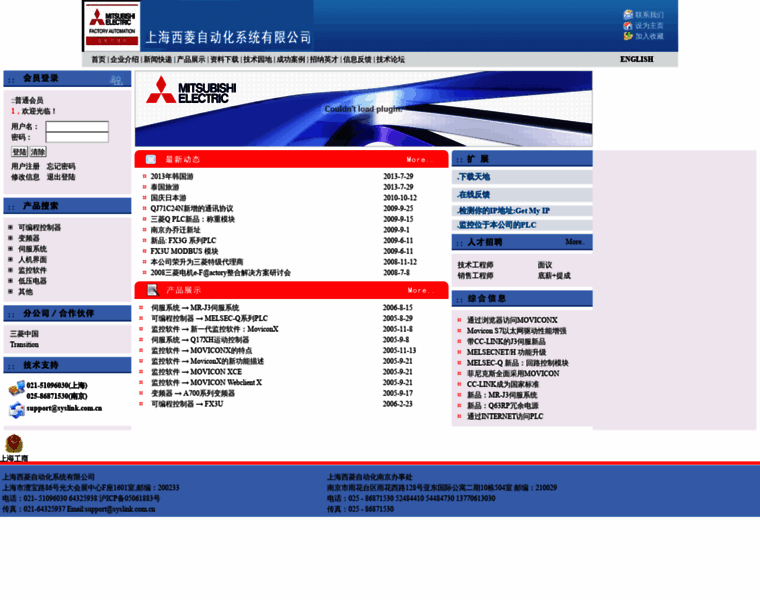760x600 pixels.
Task: Open news item QJ71C24N新增的通讯协议
Action: (191, 208)
